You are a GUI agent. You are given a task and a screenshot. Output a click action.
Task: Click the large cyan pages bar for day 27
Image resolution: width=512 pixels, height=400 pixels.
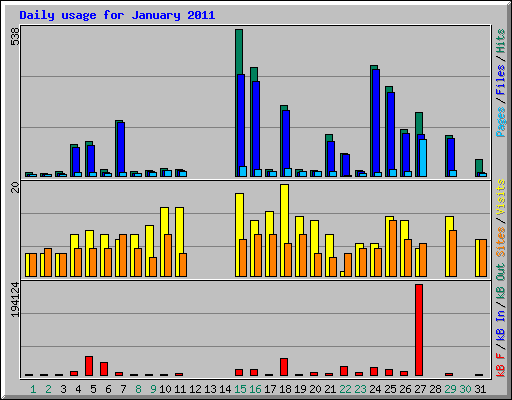[423, 158]
